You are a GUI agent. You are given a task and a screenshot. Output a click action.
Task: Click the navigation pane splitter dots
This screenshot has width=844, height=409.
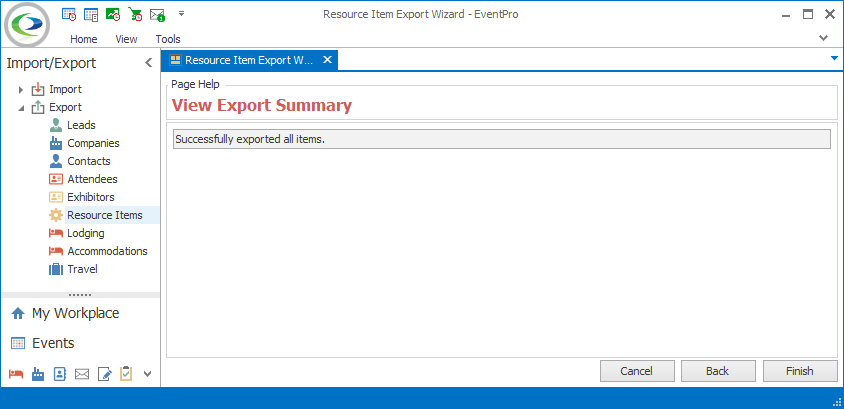coord(80,295)
